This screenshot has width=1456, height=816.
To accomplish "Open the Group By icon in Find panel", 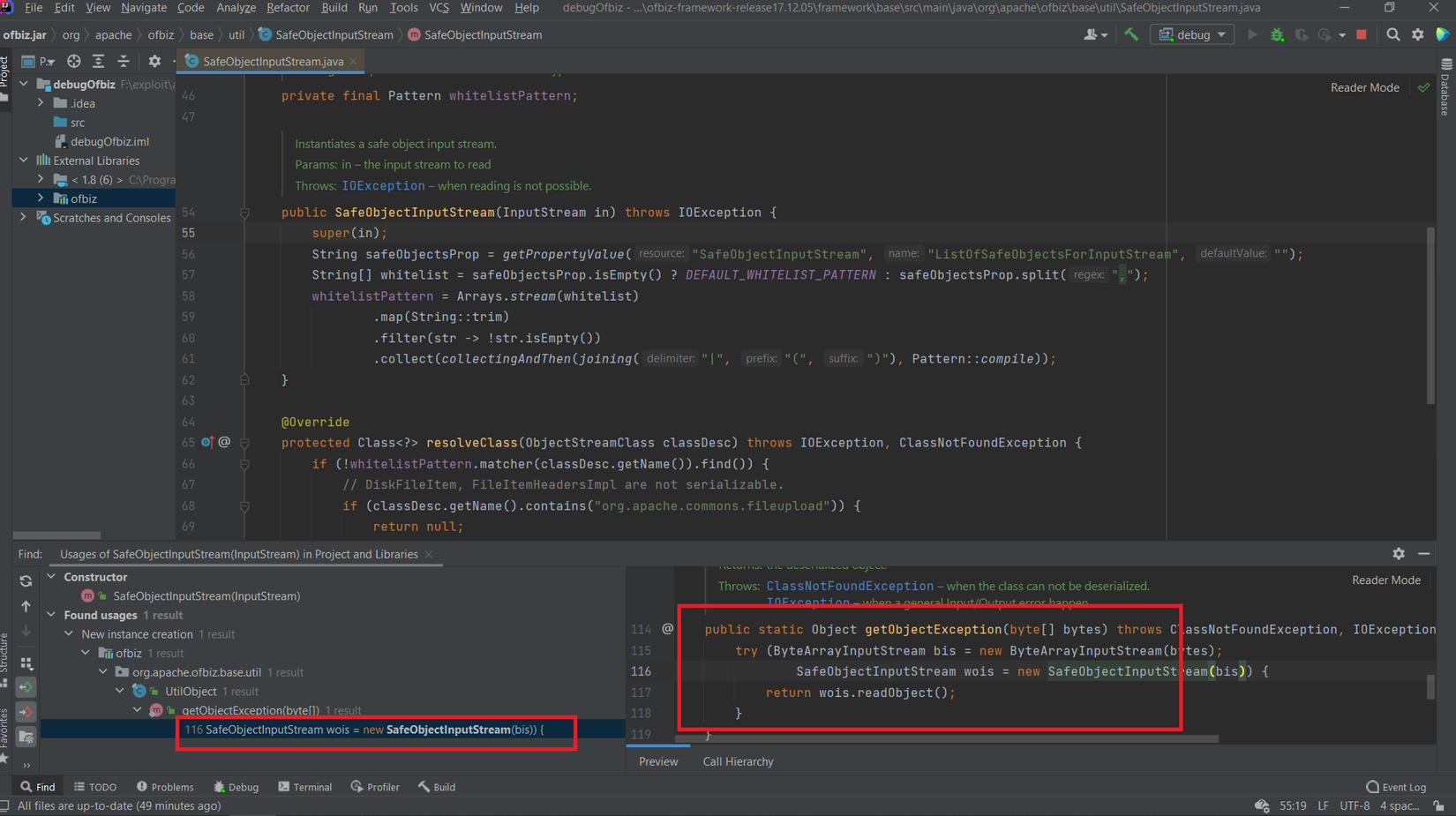I will coord(26,663).
